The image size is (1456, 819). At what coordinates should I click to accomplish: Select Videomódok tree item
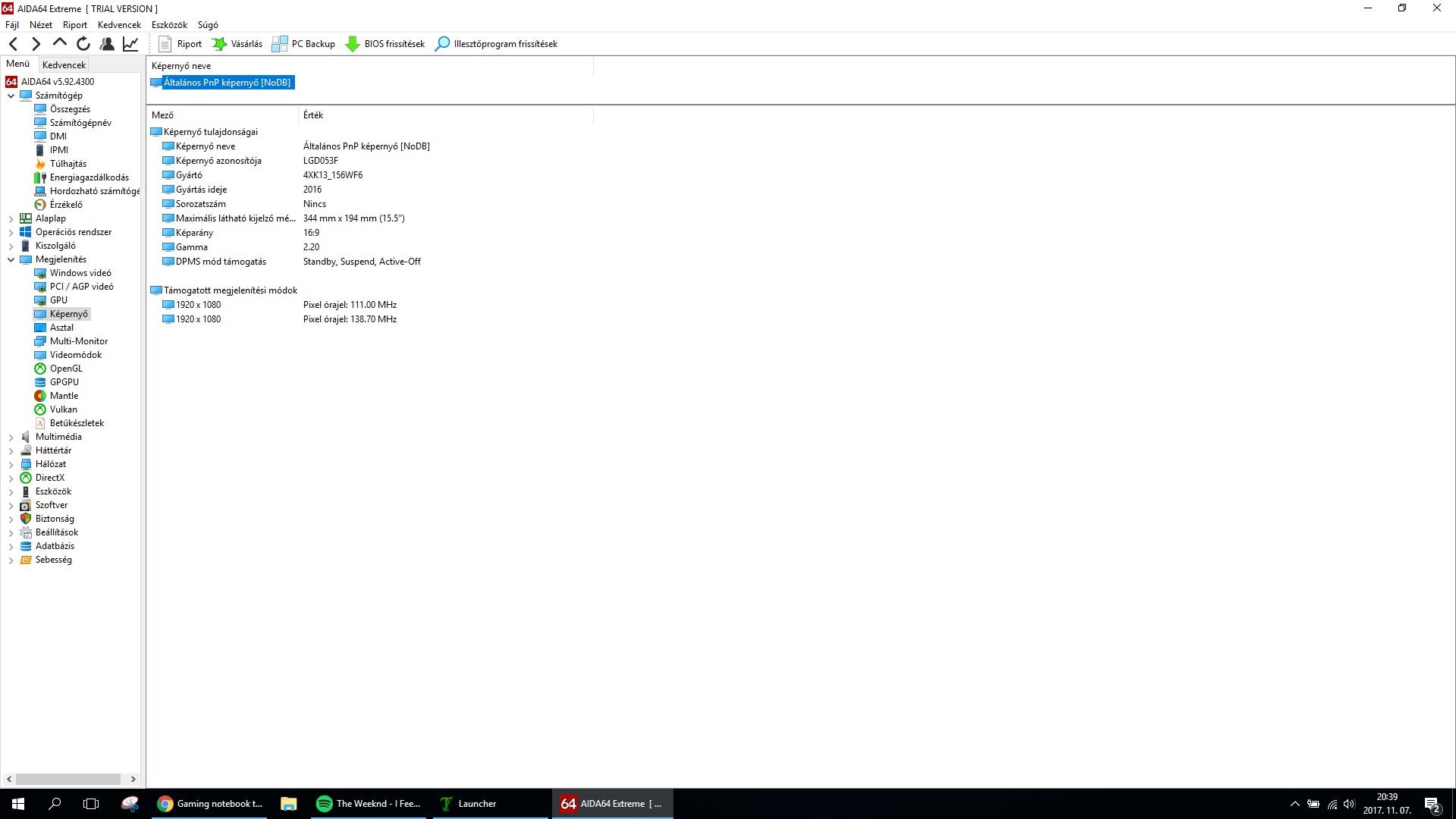click(76, 355)
